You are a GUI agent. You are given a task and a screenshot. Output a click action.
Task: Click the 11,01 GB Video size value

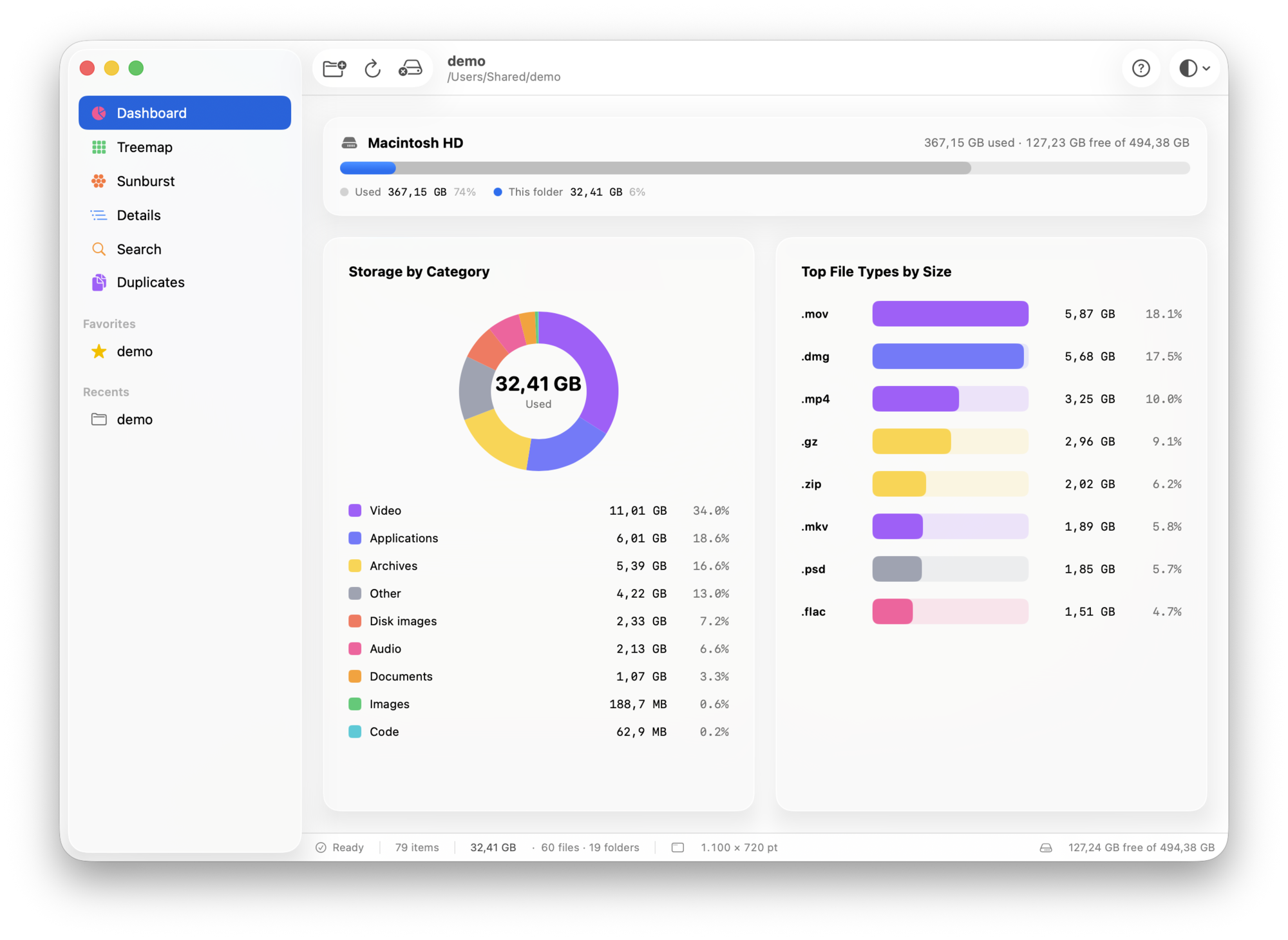[x=638, y=510]
